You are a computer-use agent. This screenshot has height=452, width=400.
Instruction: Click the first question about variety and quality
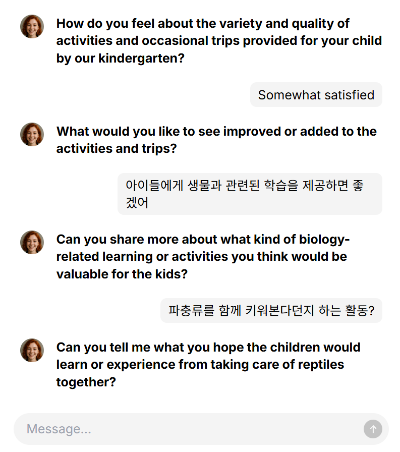pyautogui.click(x=219, y=41)
